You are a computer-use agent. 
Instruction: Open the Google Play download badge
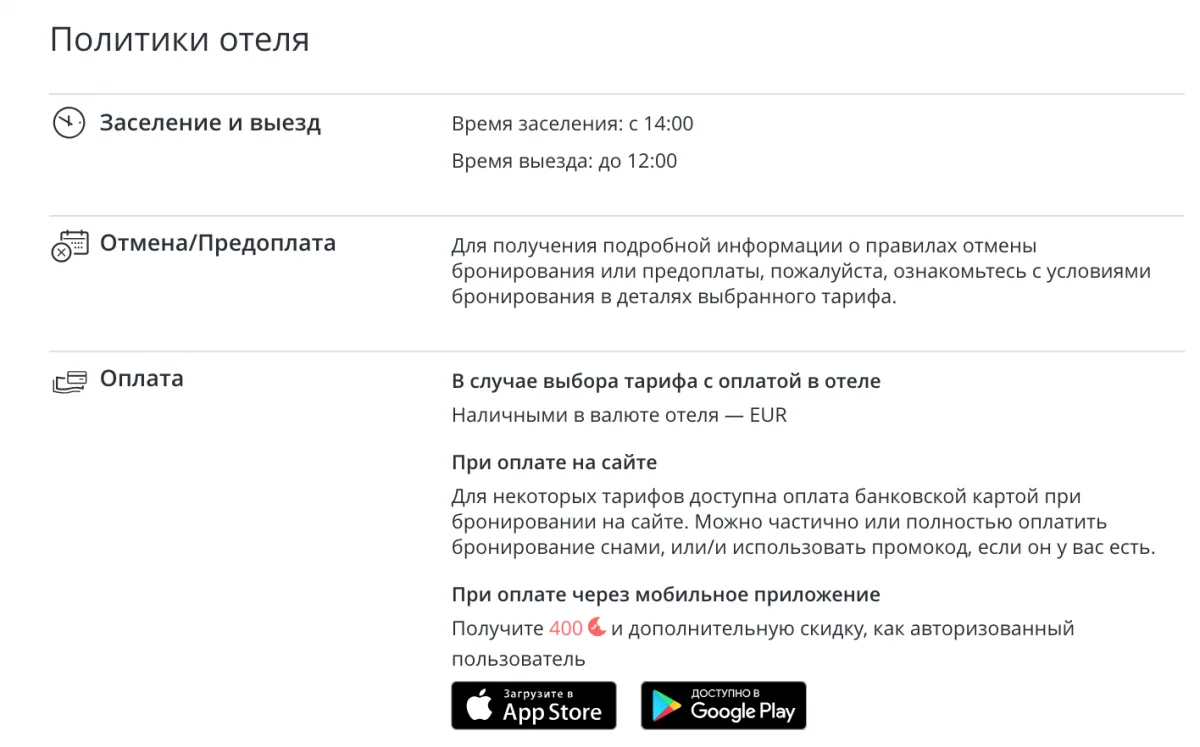(723, 706)
